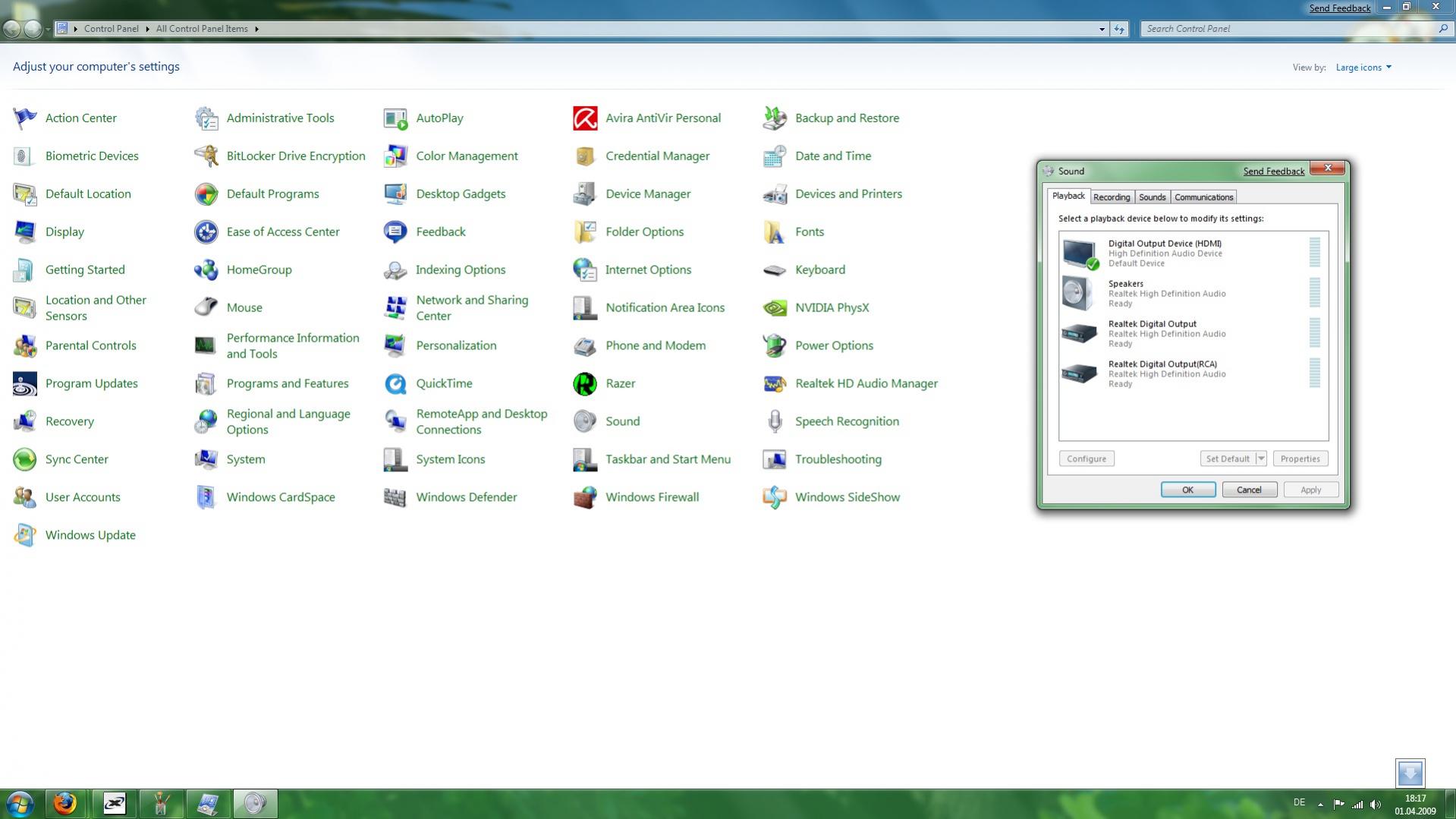The width and height of the screenshot is (1456, 819).
Task: Open the HomeGroup icon
Action: [206, 269]
